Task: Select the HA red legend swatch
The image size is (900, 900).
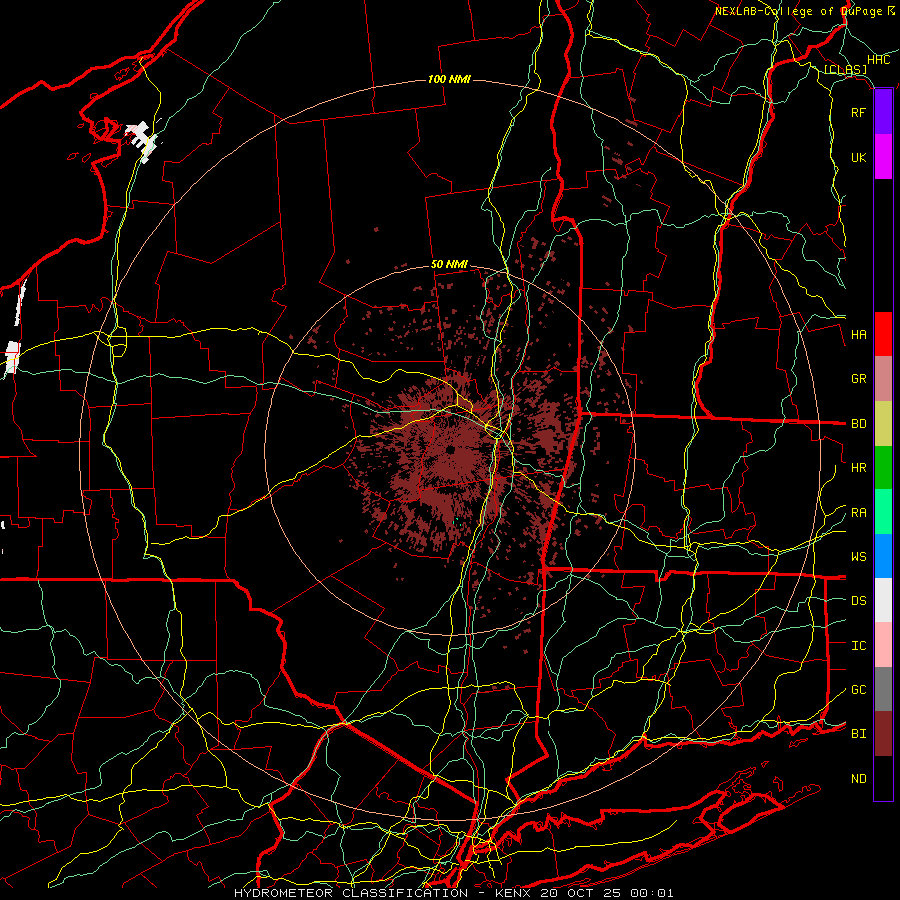Action: [x=883, y=334]
